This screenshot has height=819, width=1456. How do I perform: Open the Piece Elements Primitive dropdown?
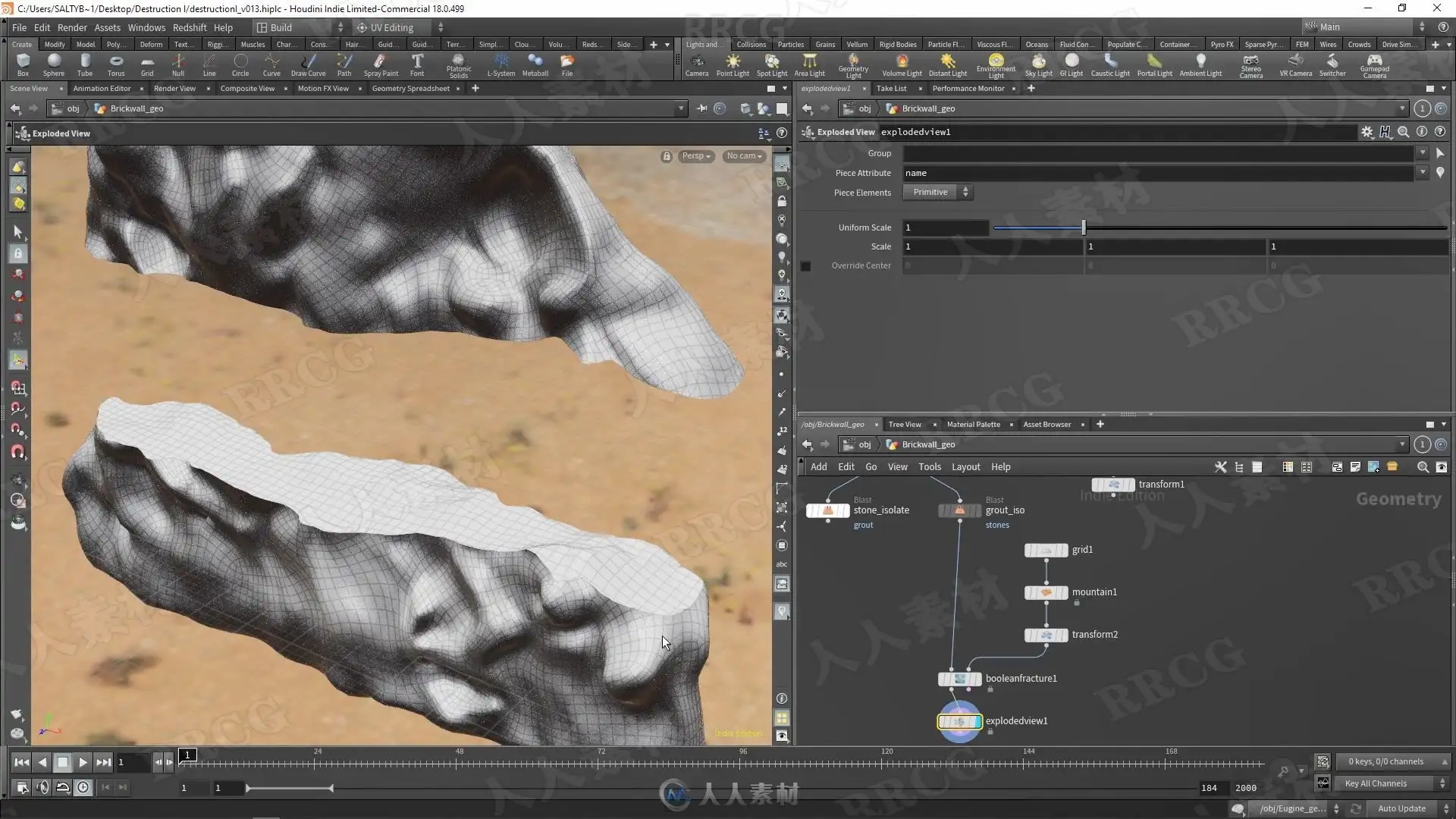click(937, 193)
